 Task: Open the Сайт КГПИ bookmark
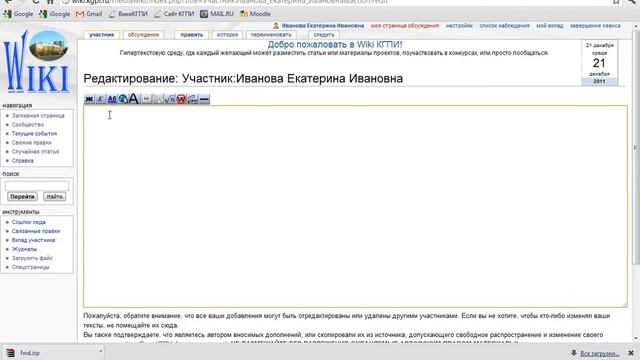click(174, 14)
